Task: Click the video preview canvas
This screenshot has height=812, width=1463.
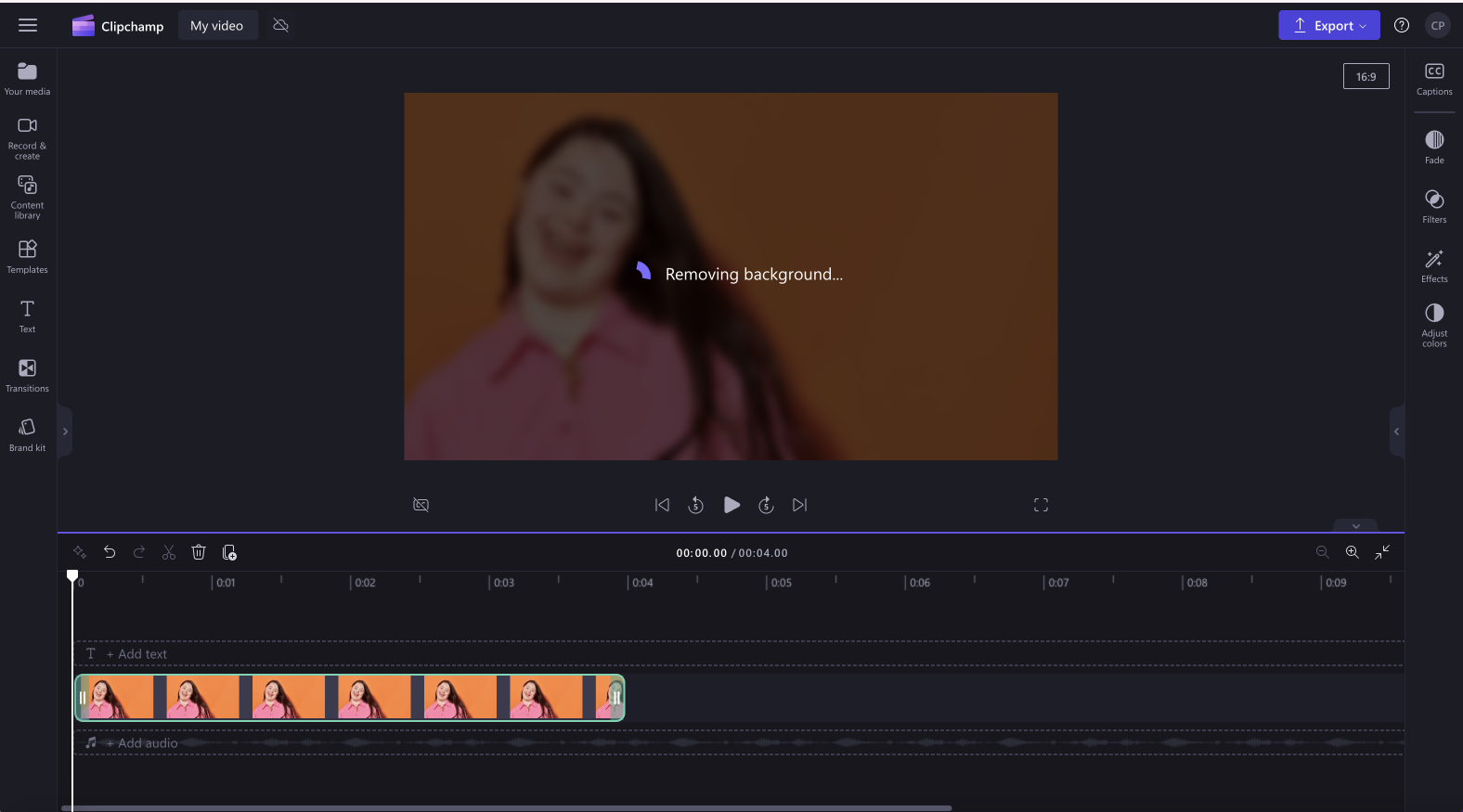Action: (731, 277)
